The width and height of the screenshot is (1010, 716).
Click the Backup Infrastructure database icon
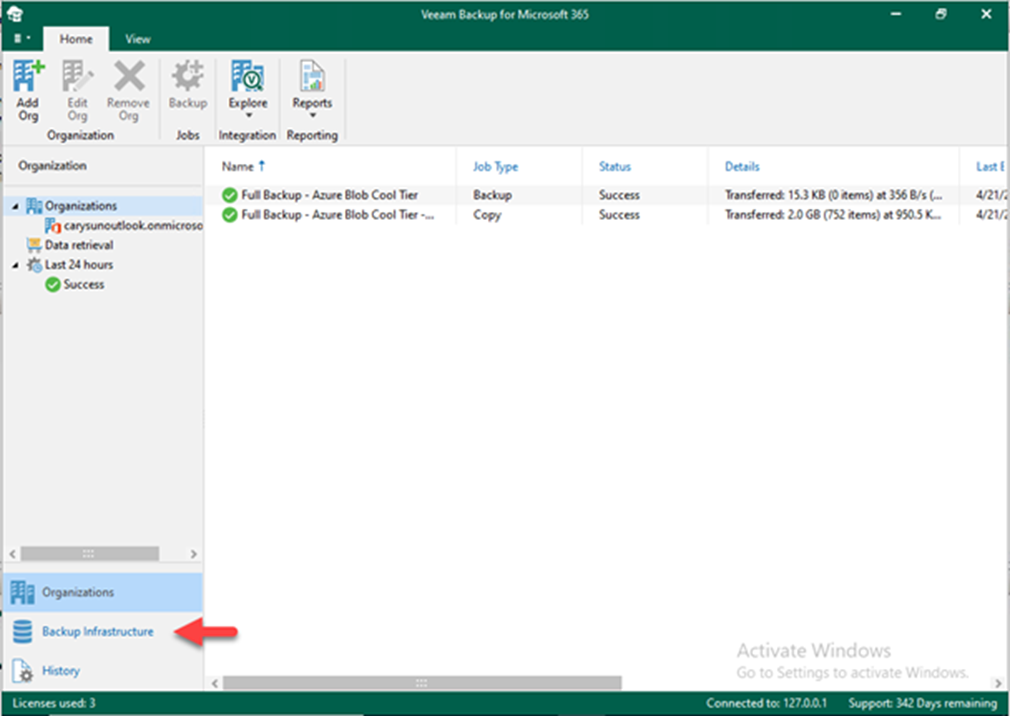click(x=23, y=632)
